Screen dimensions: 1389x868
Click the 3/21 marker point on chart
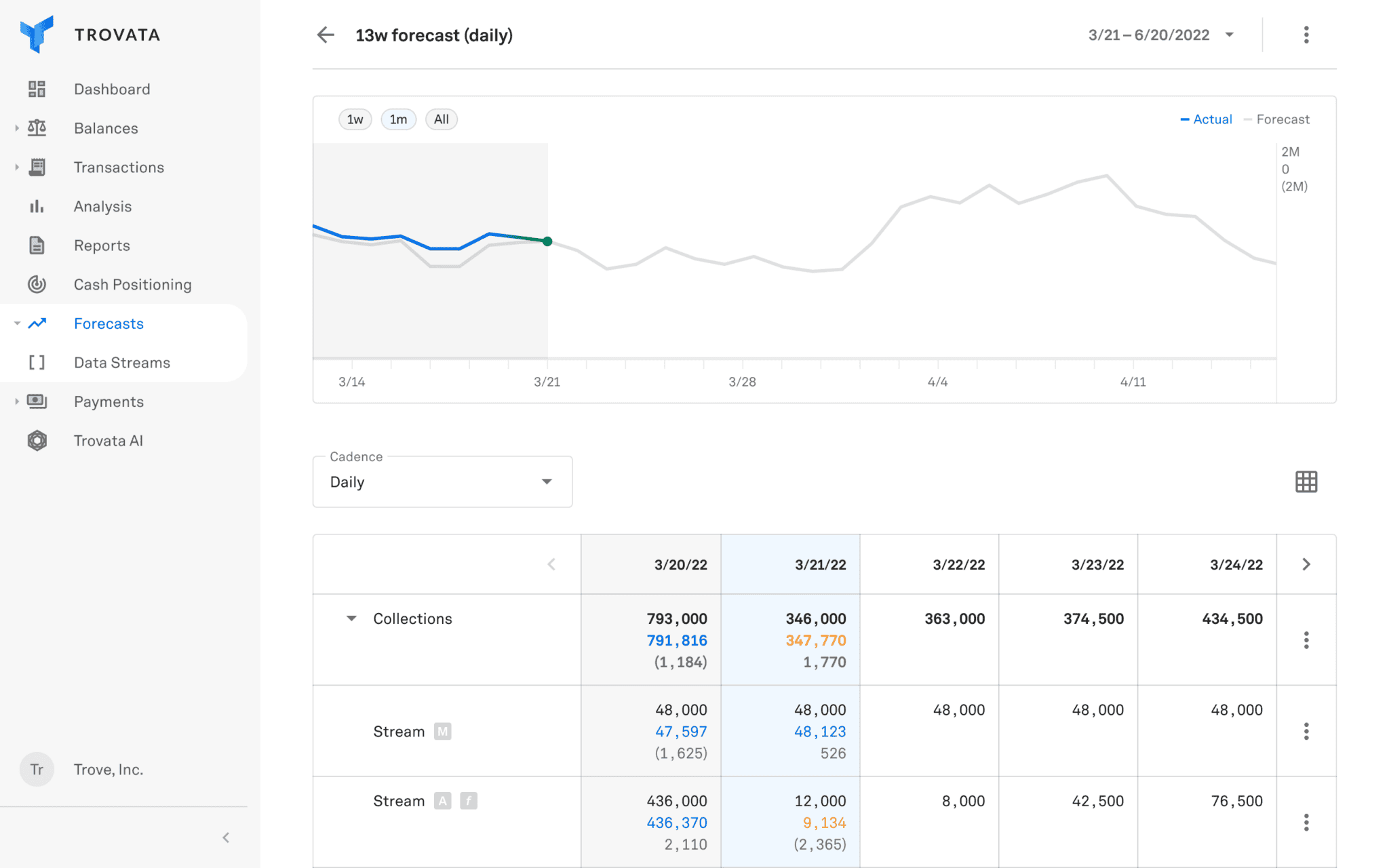[x=547, y=241]
